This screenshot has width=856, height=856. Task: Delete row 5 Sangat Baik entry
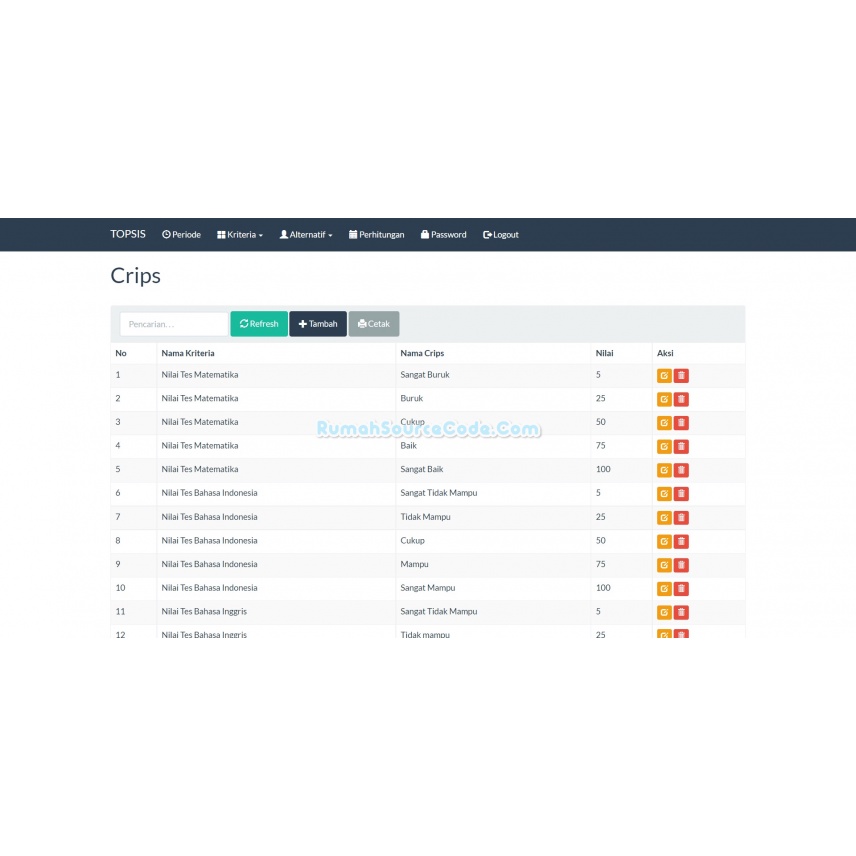(x=681, y=470)
